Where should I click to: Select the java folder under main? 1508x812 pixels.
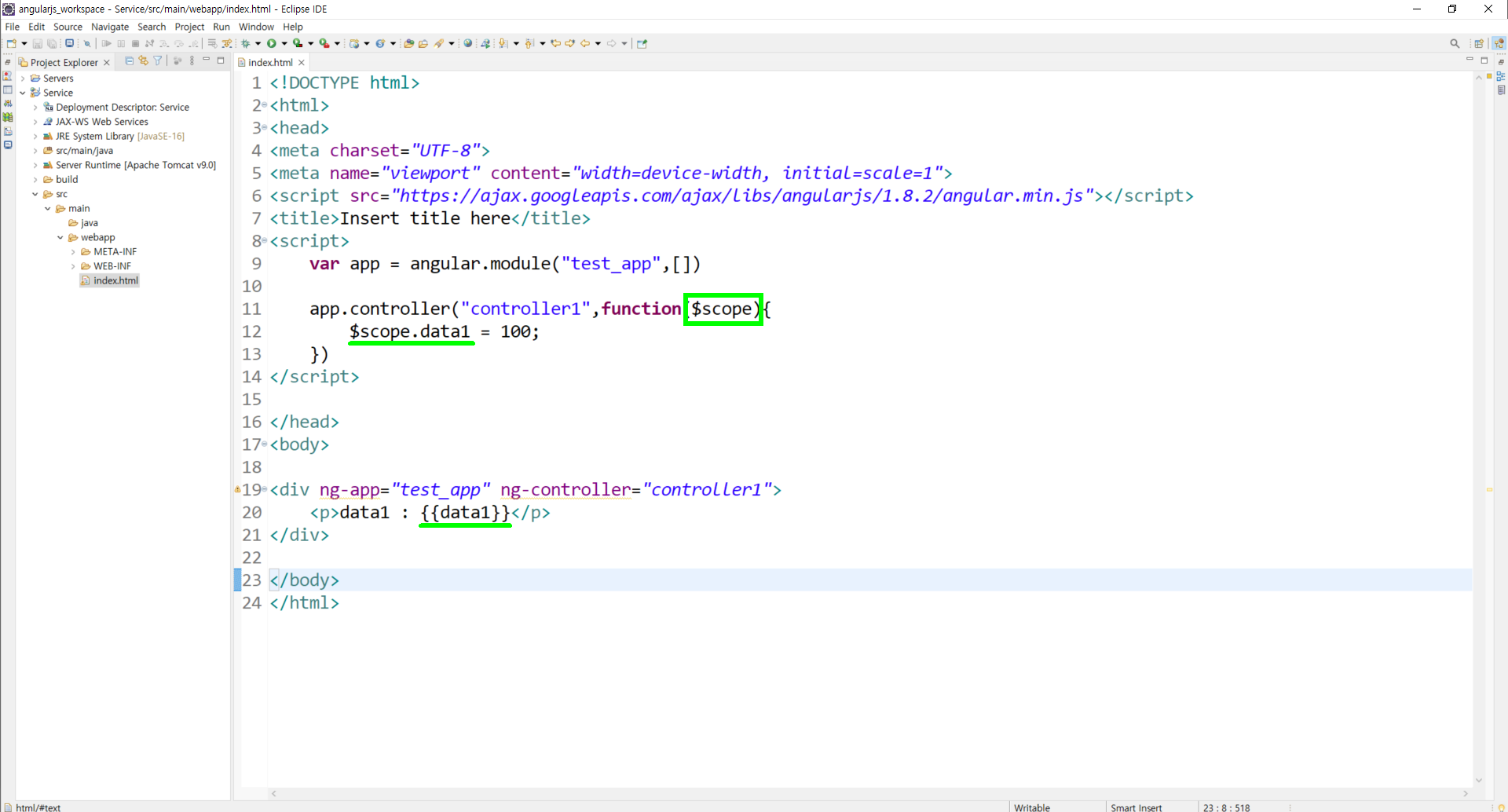(x=89, y=223)
